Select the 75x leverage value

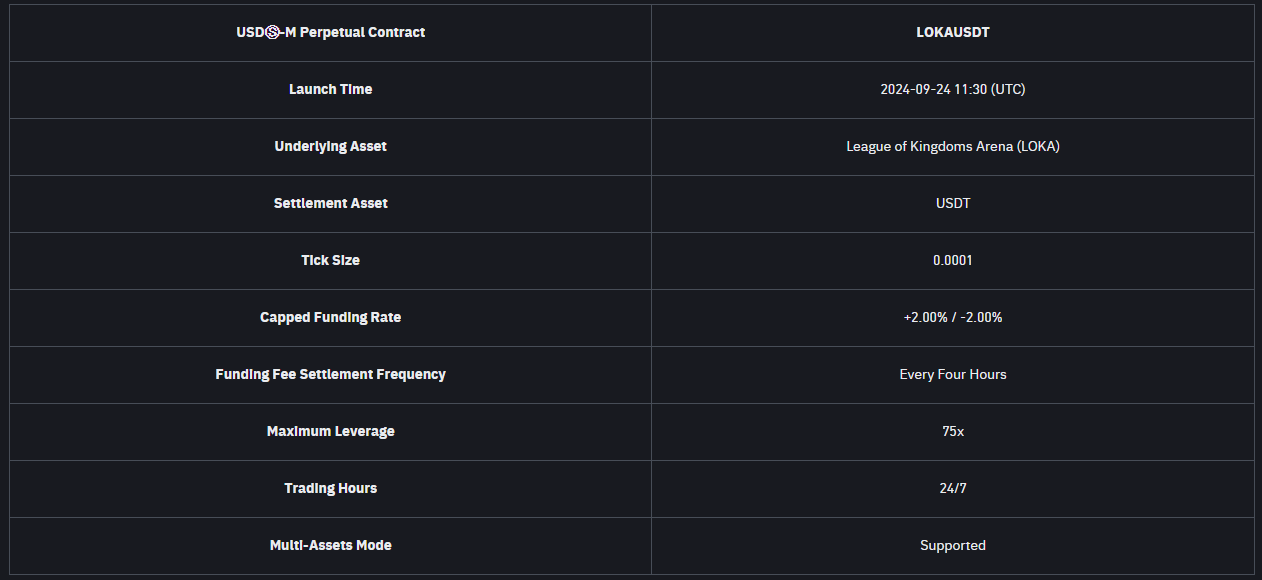click(x=952, y=431)
